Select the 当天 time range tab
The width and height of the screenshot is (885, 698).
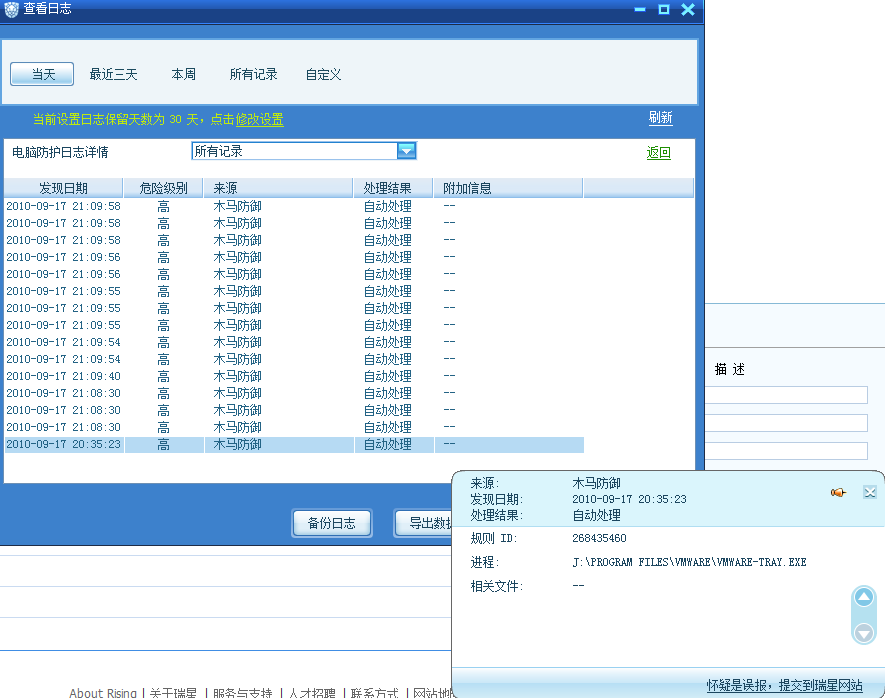pyautogui.click(x=42, y=74)
